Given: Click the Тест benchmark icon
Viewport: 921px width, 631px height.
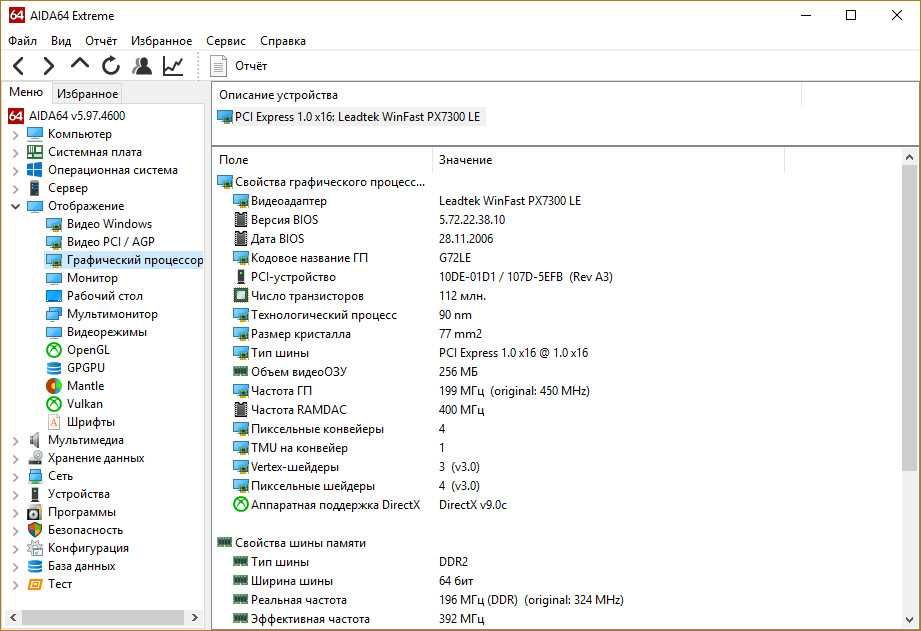Looking at the screenshot, I should tap(35, 585).
